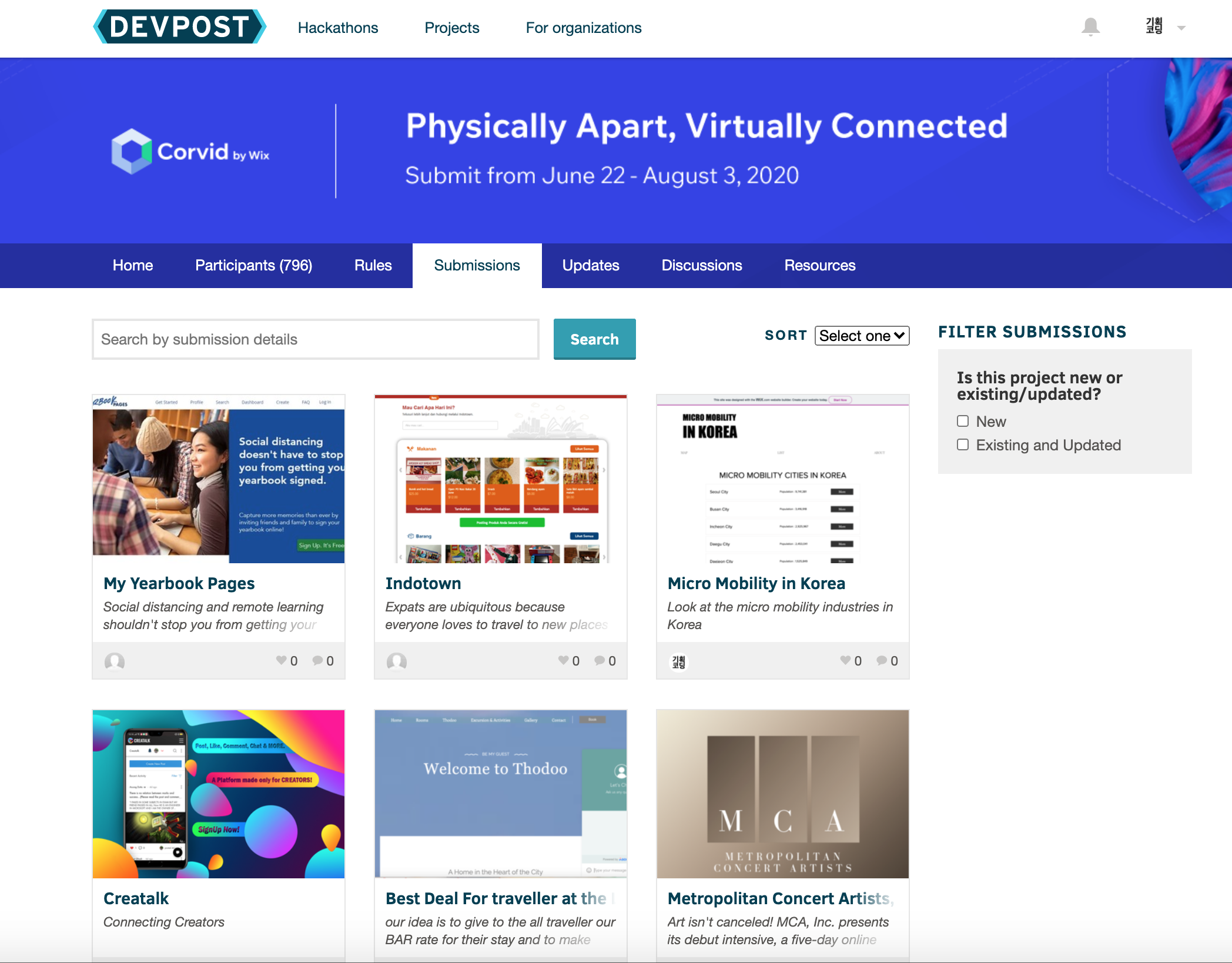1232x963 pixels.
Task: Open the Metropolitan Concert Artists thumbnail
Action: 782,794
